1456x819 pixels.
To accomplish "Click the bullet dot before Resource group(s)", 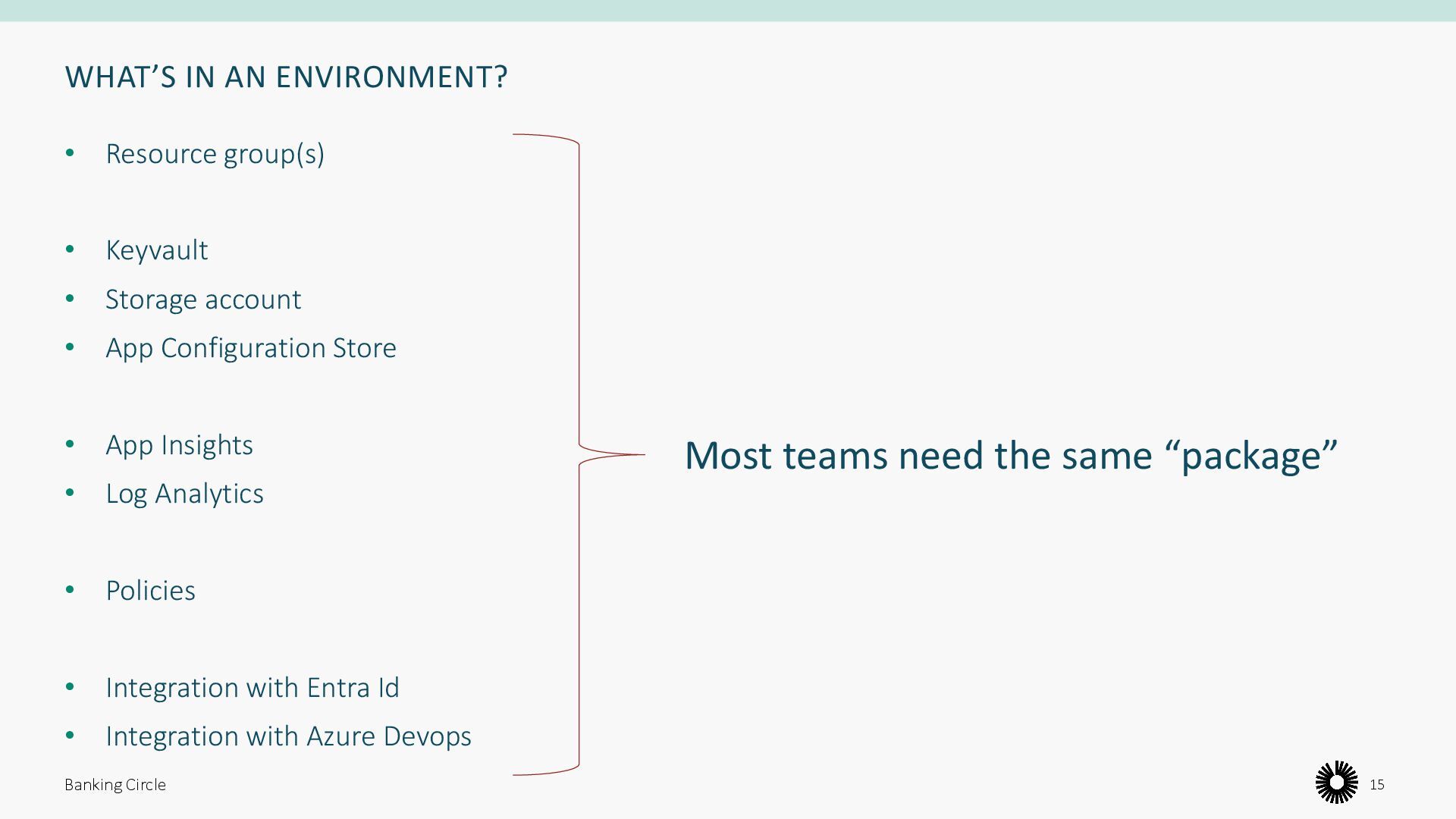I will coord(71,153).
